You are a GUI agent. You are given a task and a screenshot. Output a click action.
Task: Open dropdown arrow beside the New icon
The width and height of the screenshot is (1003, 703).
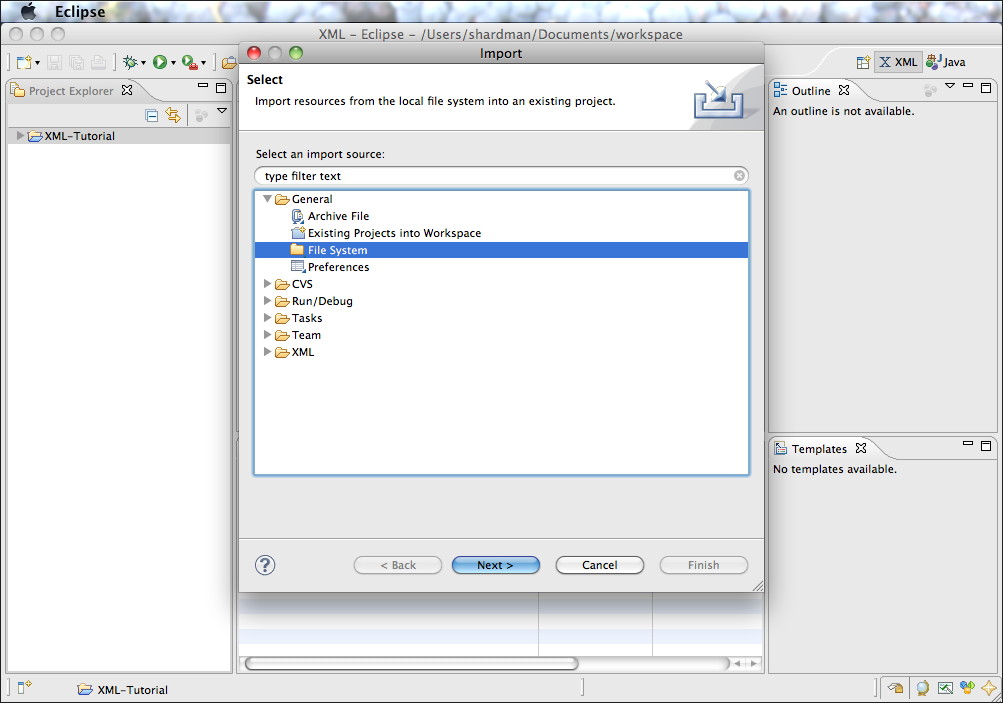pos(37,63)
